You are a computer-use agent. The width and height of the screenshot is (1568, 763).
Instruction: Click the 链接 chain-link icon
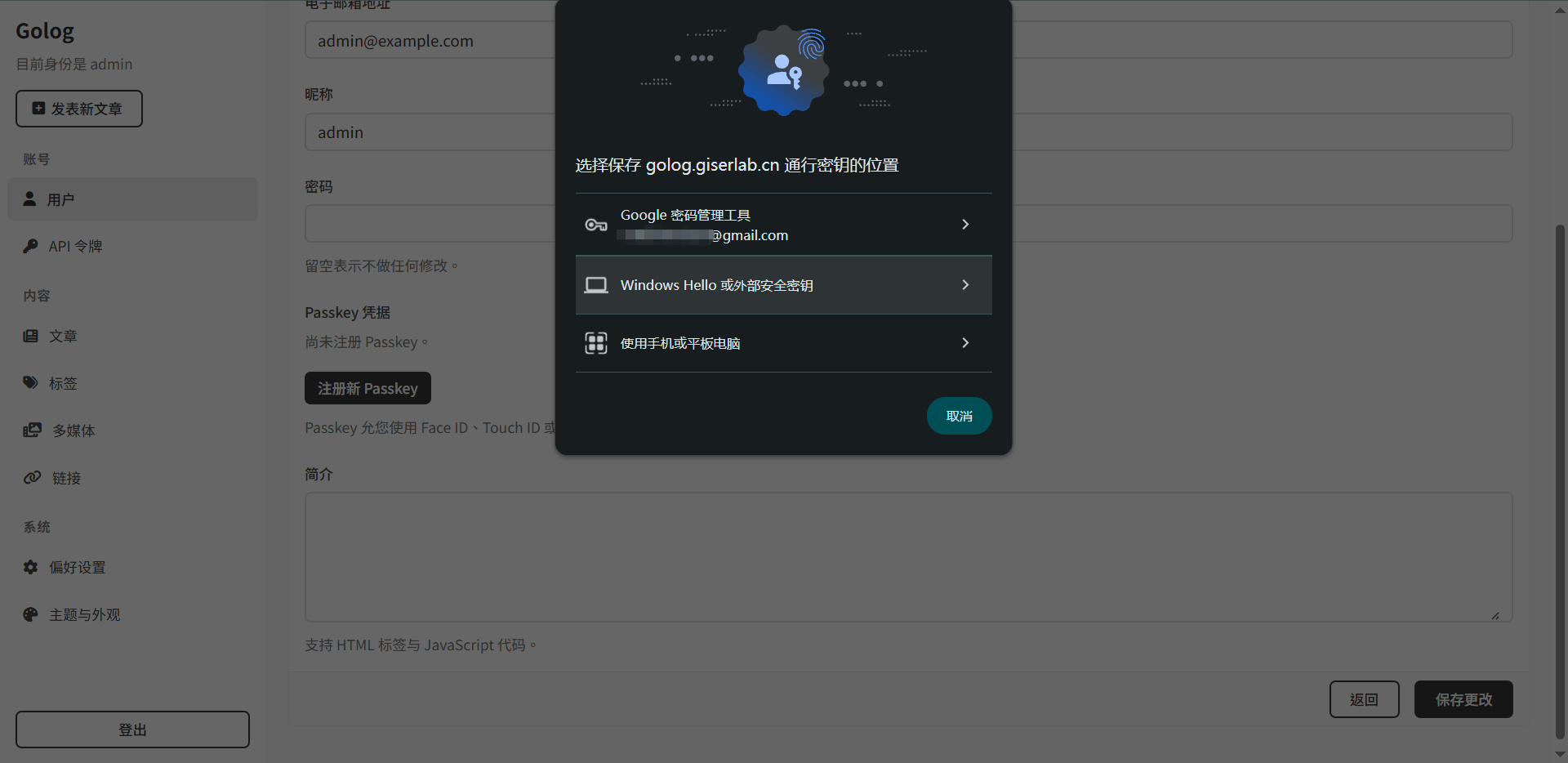[x=32, y=477]
